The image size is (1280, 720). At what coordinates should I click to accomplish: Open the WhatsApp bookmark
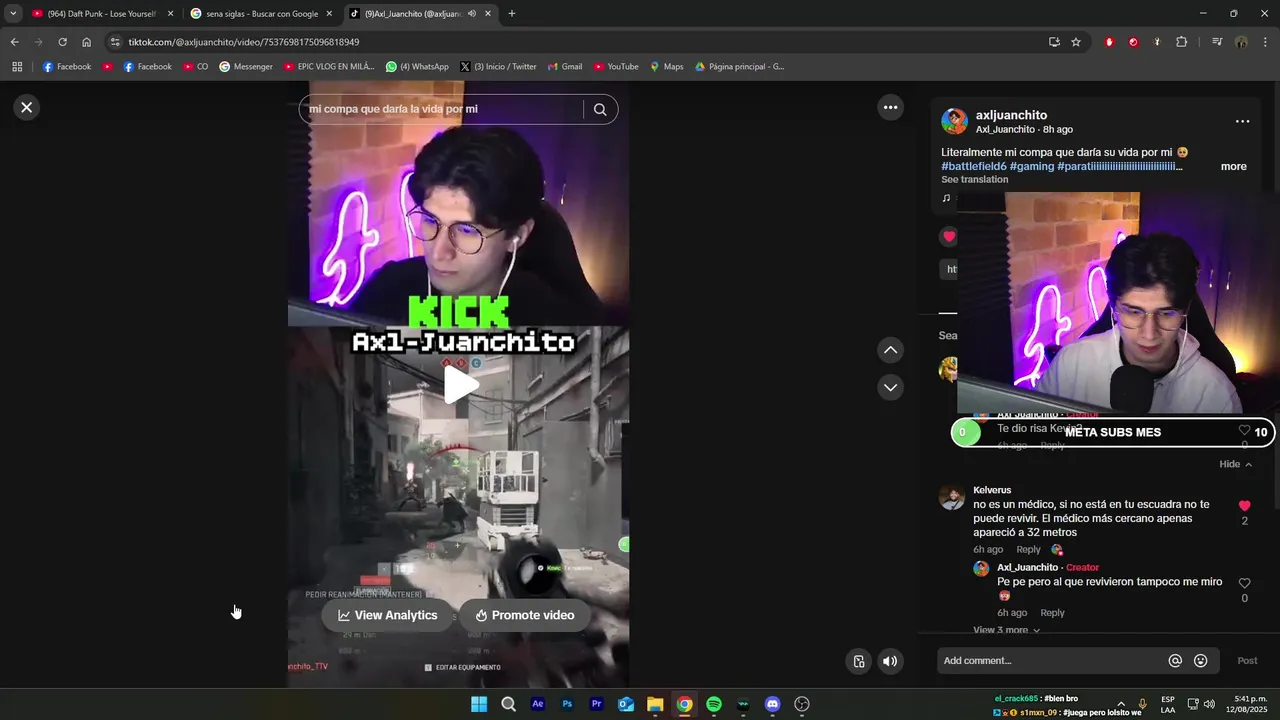417,67
